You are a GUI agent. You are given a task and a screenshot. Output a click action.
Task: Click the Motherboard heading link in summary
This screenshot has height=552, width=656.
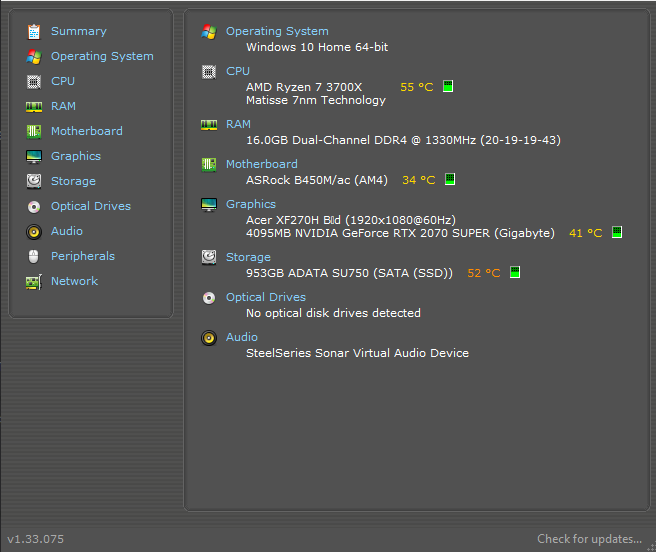[x=261, y=164]
